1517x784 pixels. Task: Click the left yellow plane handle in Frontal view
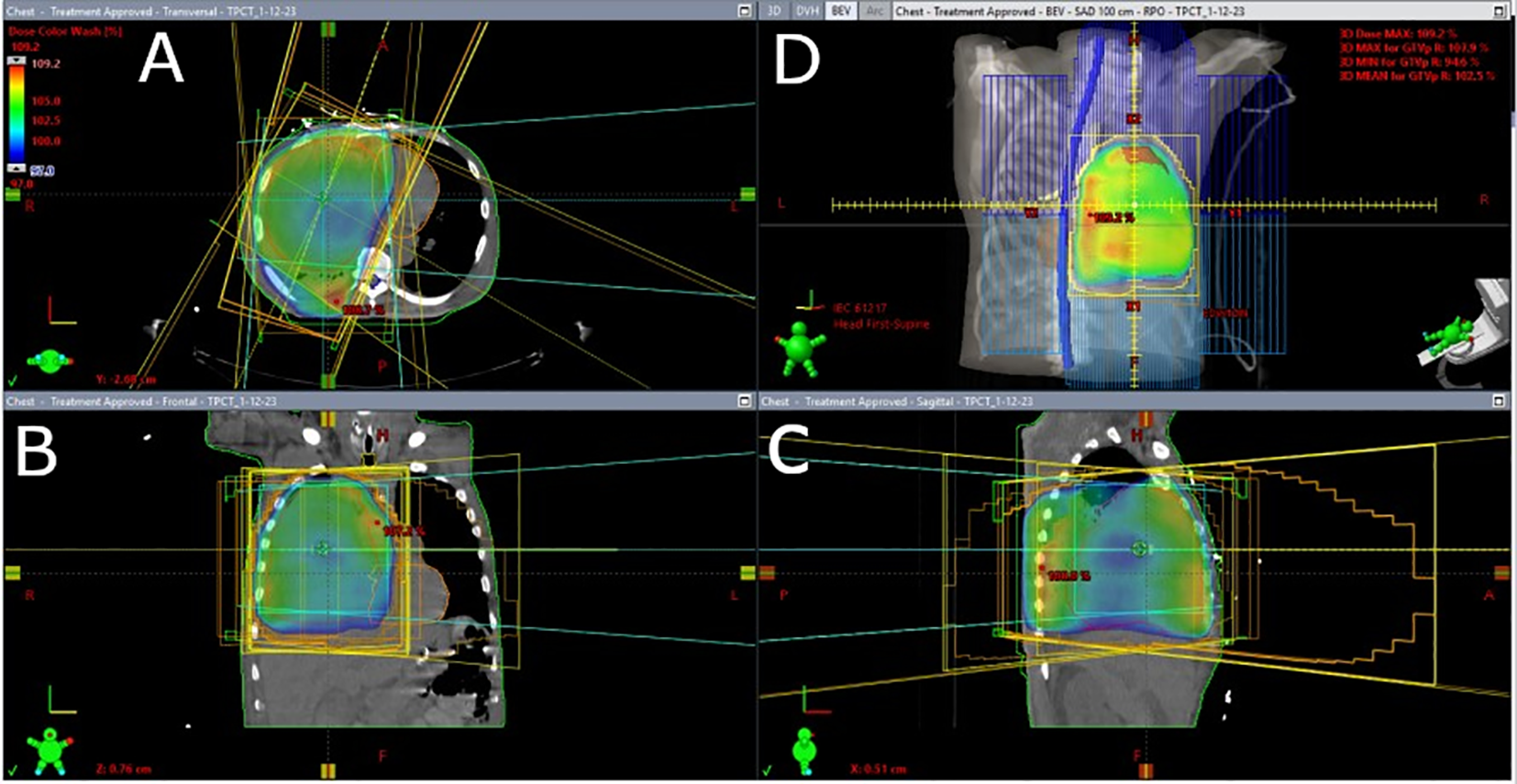[x=13, y=573]
